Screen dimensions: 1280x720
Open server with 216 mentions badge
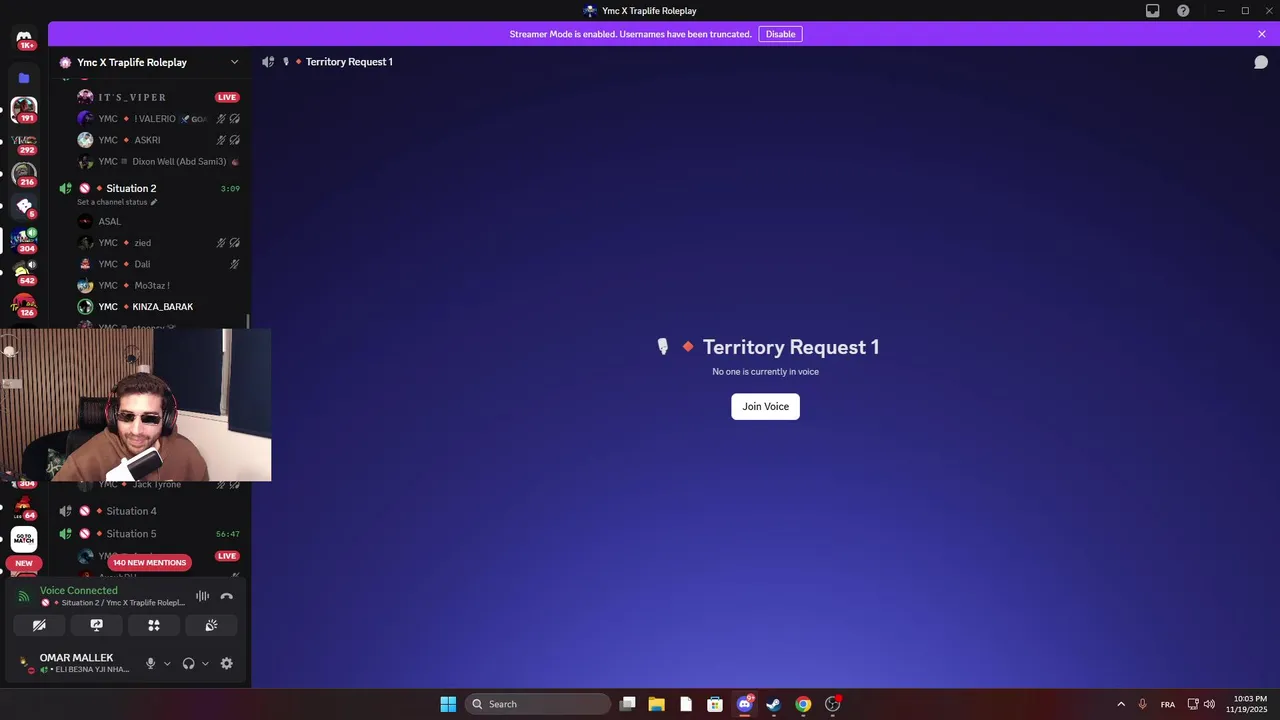tap(24, 174)
